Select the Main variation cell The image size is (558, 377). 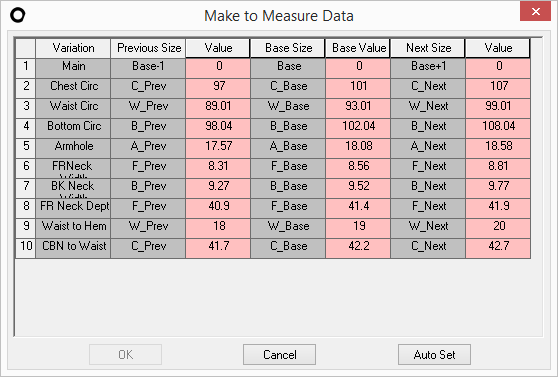(x=73, y=66)
